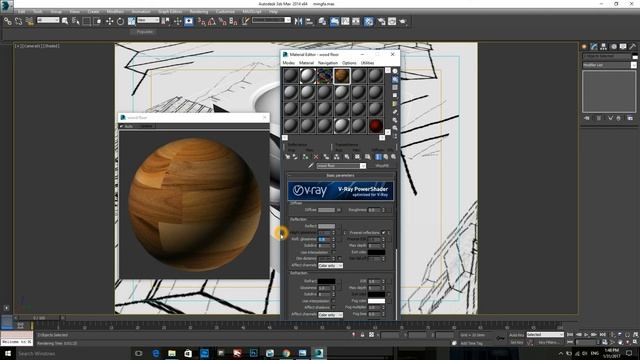Toggle Auto checkbox in wood floor preview

click(x=122, y=126)
